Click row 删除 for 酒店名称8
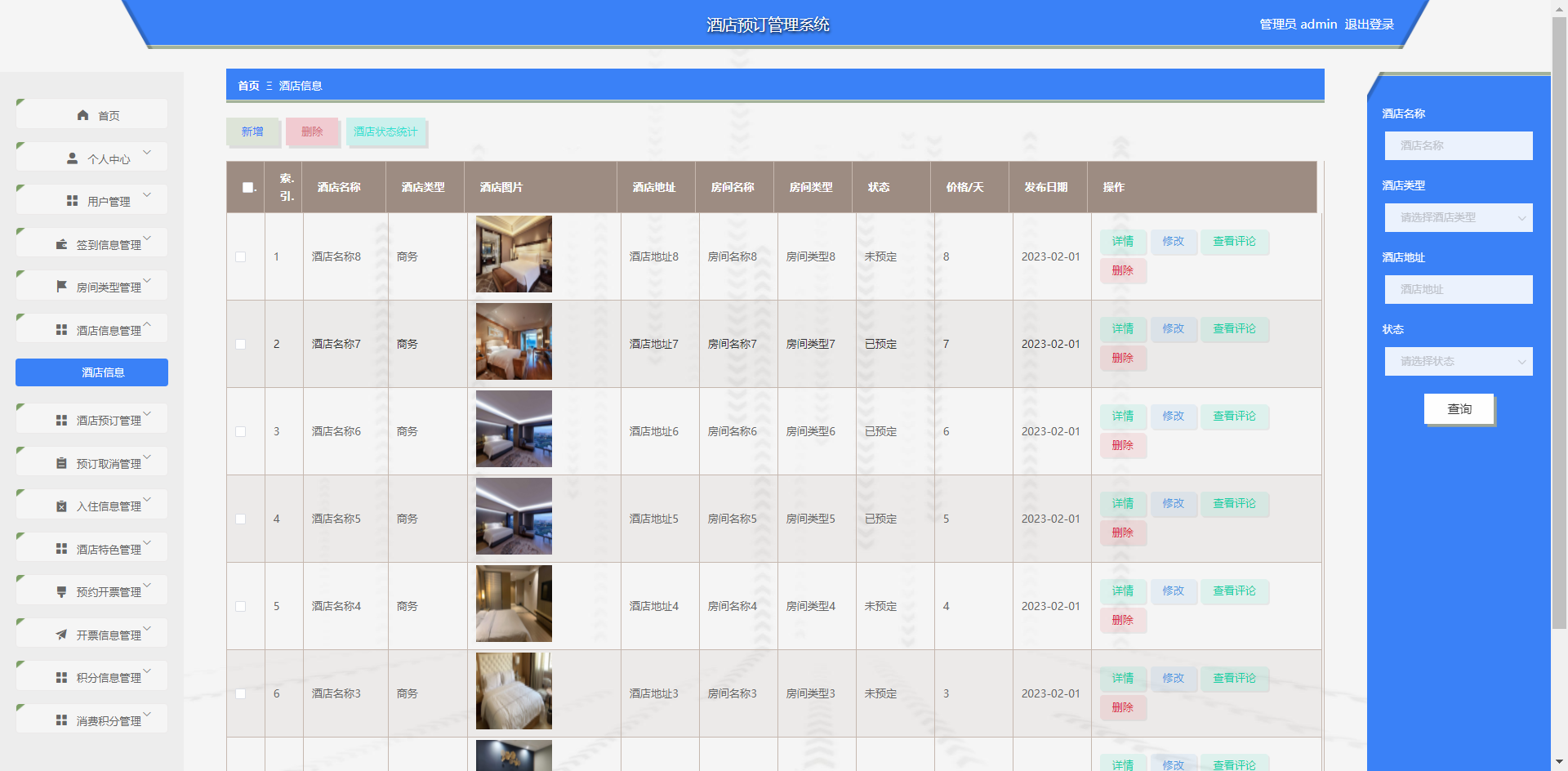This screenshot has height=771, width=1568. click(1123, 270)
